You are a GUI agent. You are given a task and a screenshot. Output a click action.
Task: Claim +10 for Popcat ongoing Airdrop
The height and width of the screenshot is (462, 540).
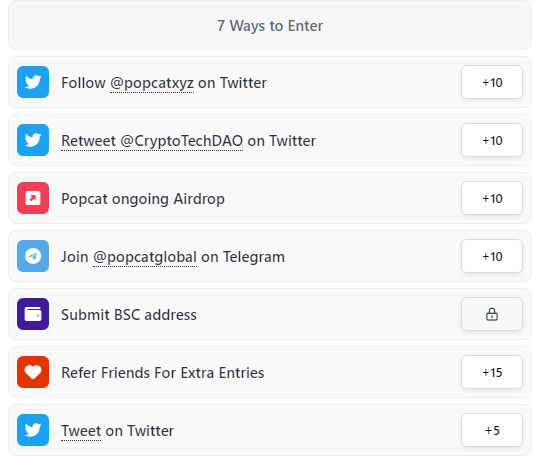(492, 198)
